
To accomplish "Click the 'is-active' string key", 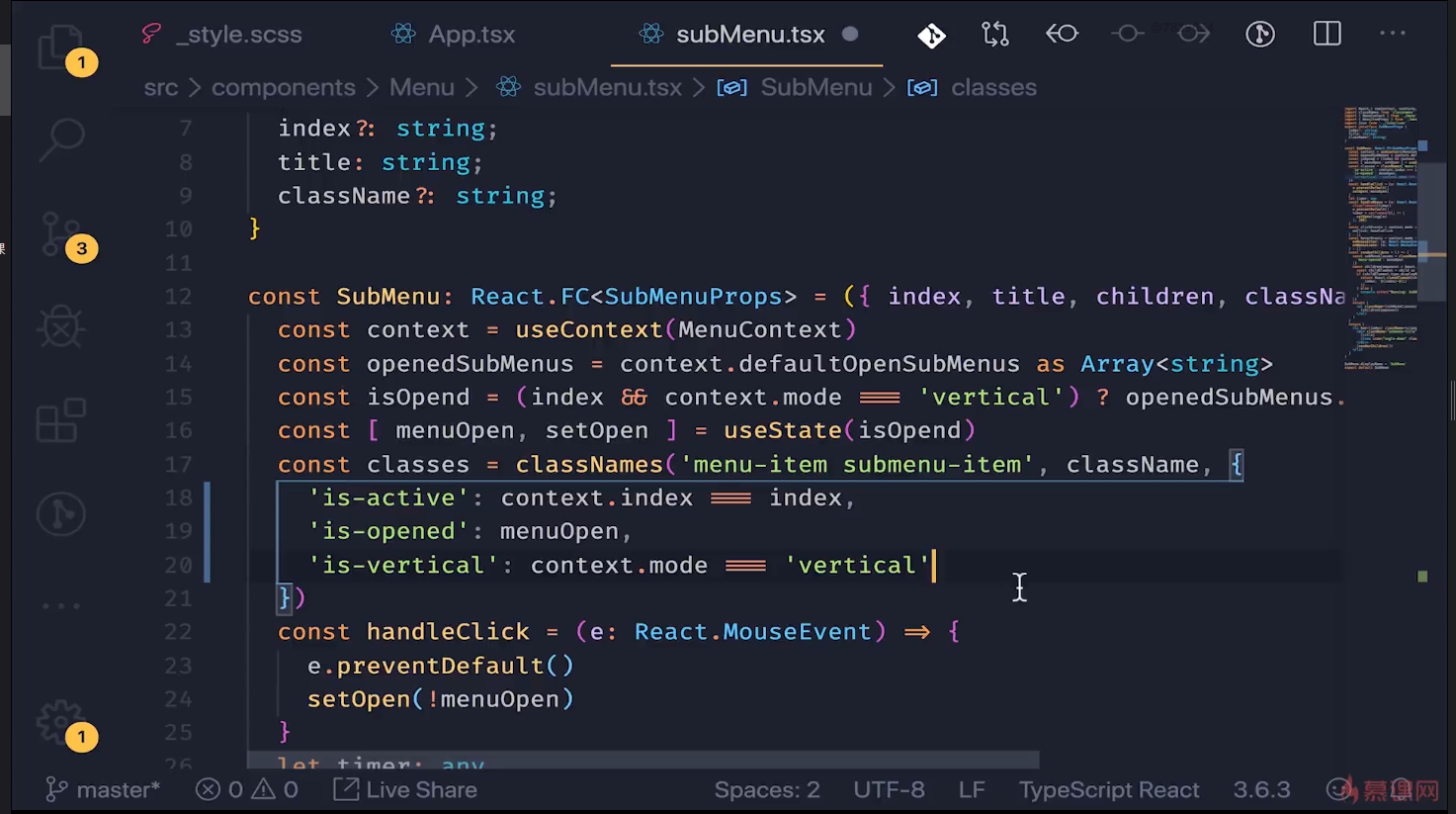I will (x=388, y=498).
